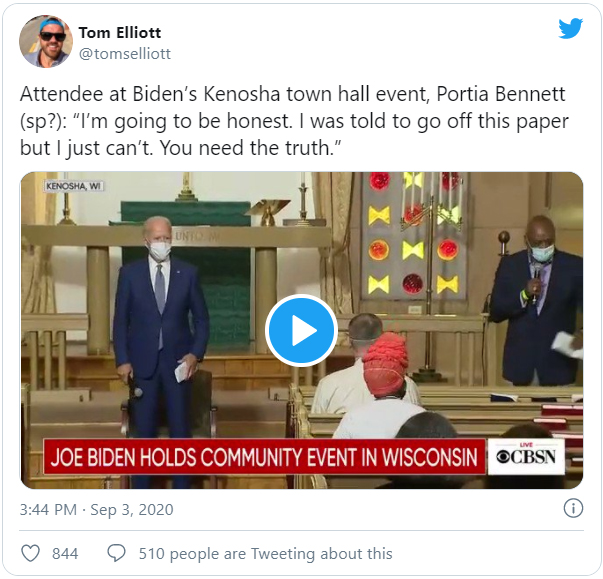Image resolution: width=603 pixels, height=579 pixels.
Task: Open the @tomselliott handle link
Action: tap(125, 53)
